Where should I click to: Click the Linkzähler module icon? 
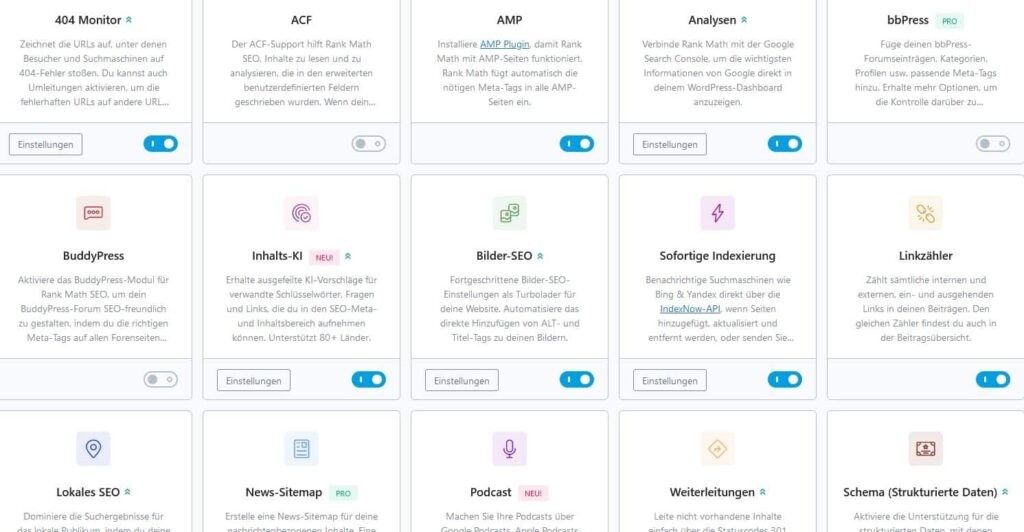(925, 213)
